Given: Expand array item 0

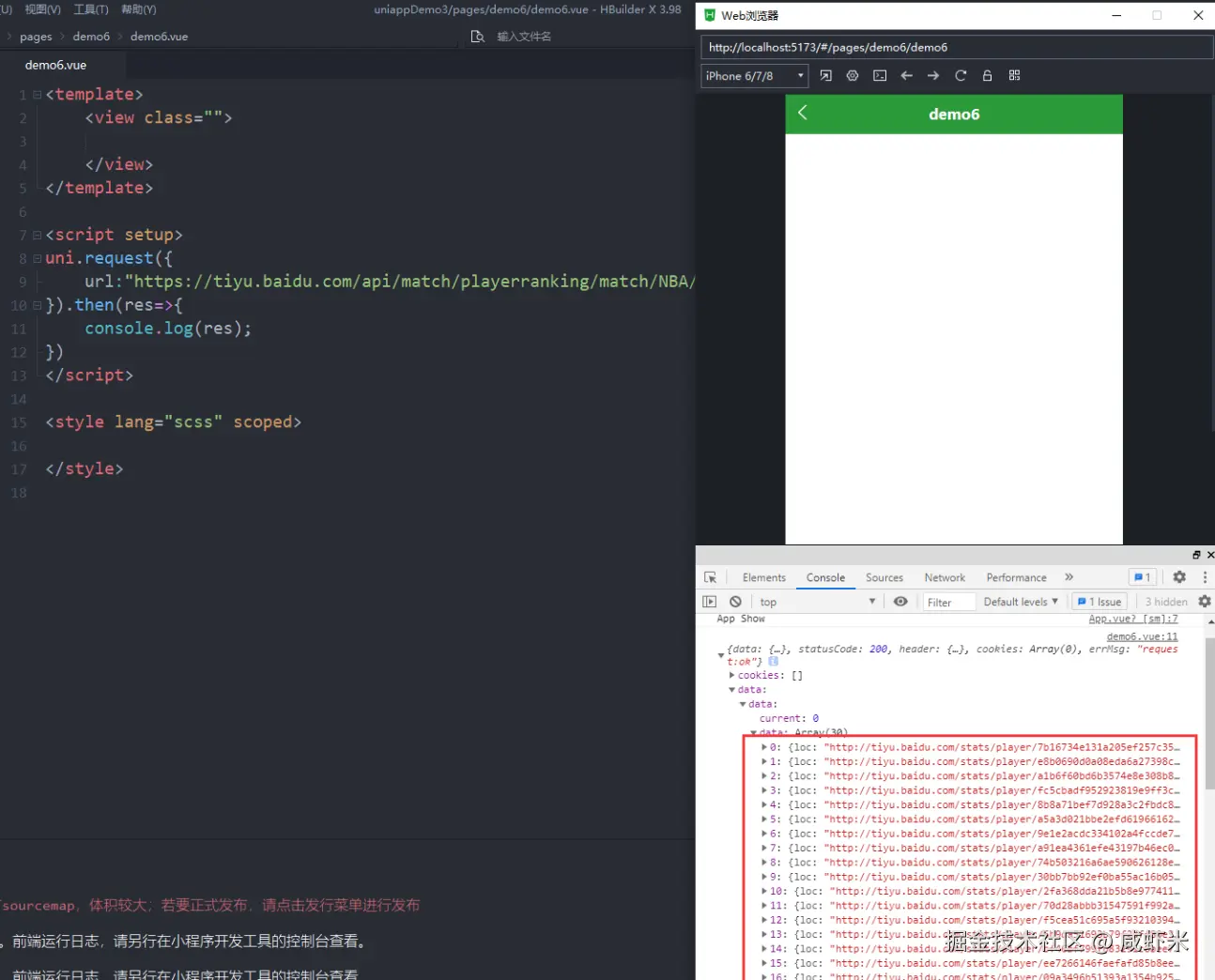Looking at the screenshot, I should pos(764,747).
